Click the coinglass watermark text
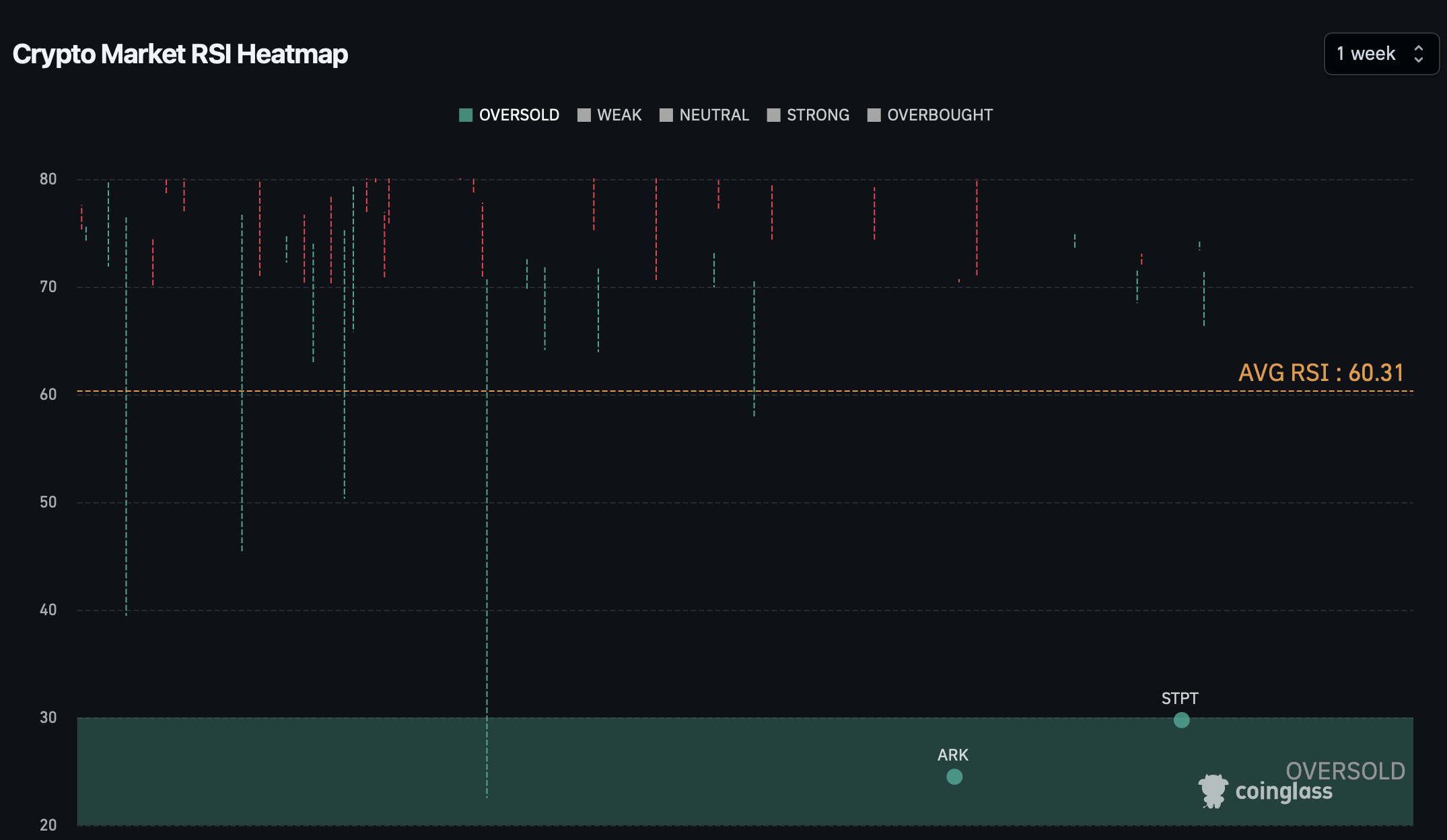The width and height of the screenshot is (1447, 840). tap(1283, 792)
